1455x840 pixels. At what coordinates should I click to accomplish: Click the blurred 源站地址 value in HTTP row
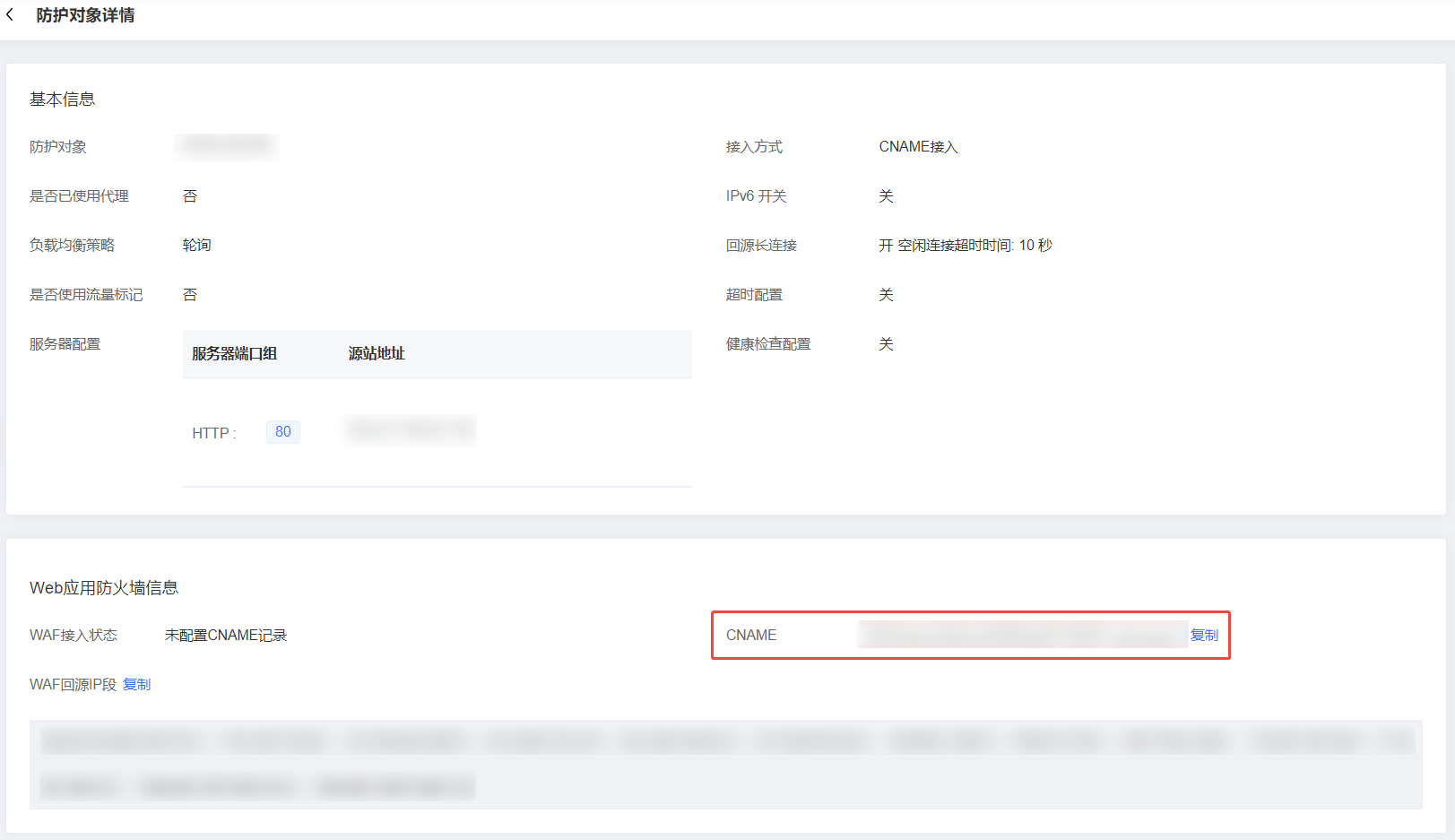point(411,431)
